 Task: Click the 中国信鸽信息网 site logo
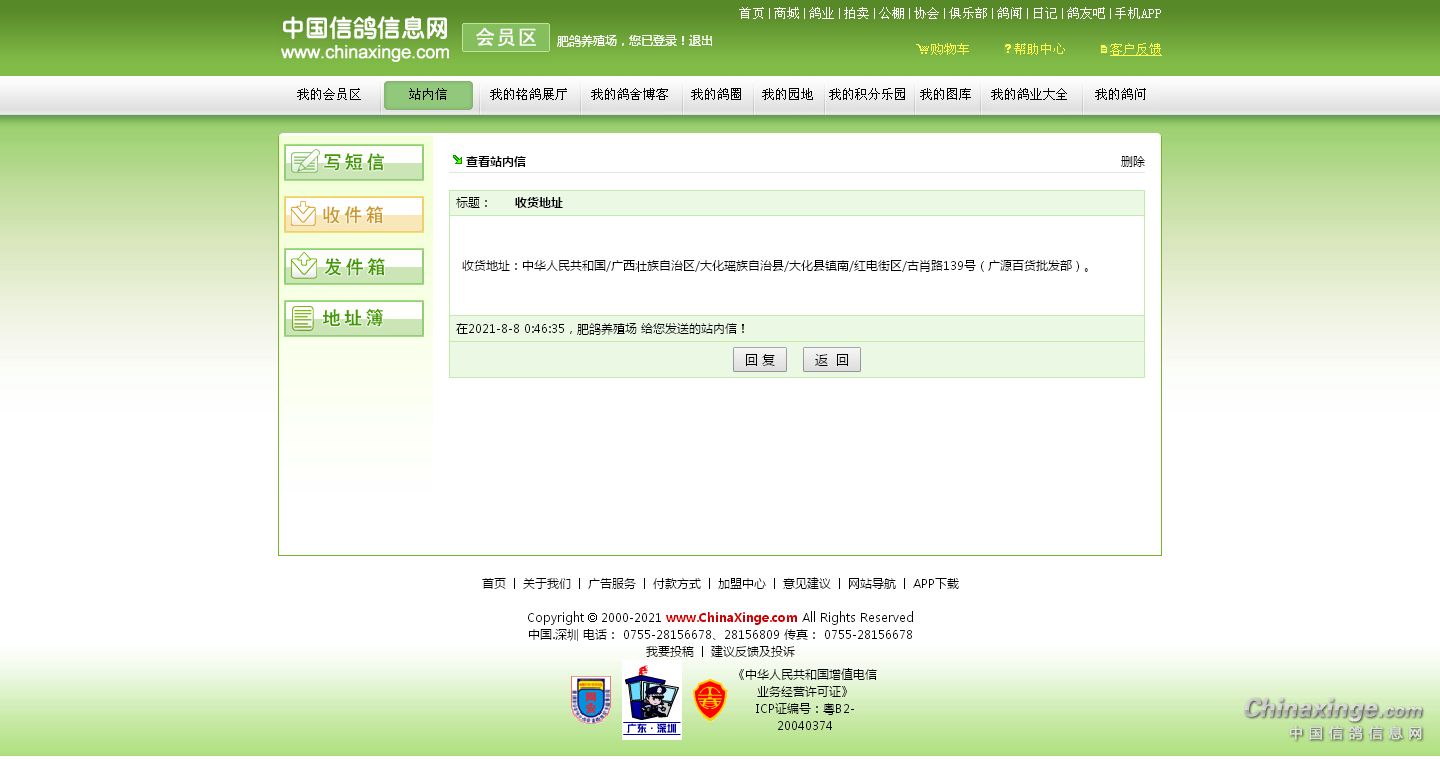[364, 38]
